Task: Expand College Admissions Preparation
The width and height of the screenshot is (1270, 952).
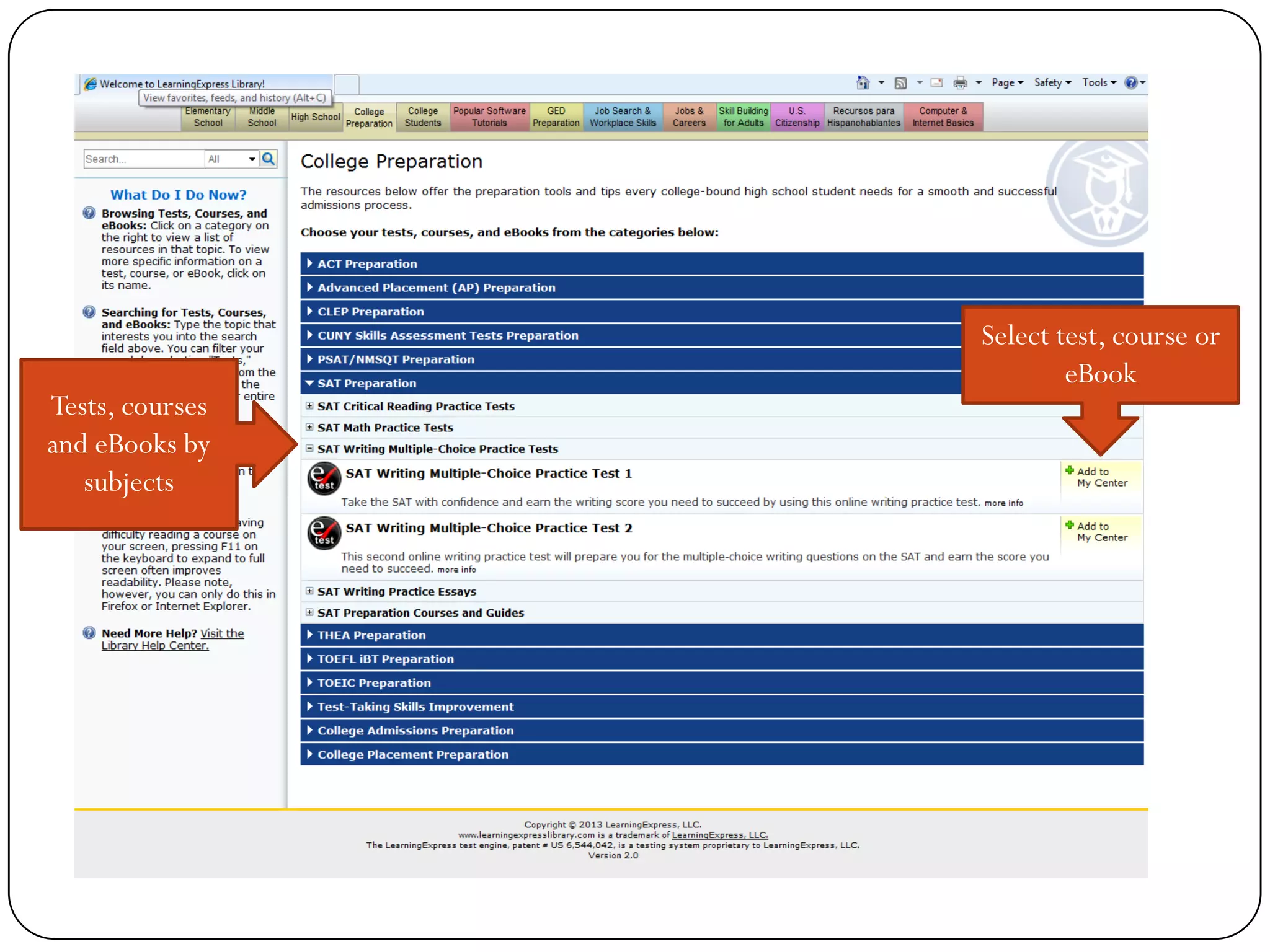Action: pyautogui.click(x=722, y=731)
